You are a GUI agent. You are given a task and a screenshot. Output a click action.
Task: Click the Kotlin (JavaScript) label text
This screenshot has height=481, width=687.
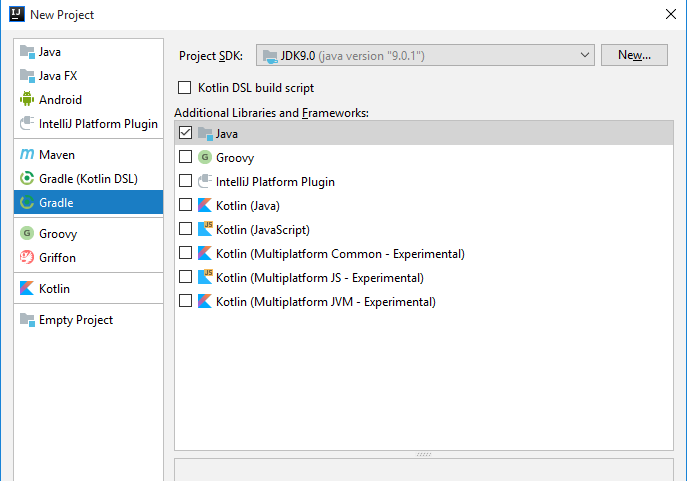click(x=263, y=230)
